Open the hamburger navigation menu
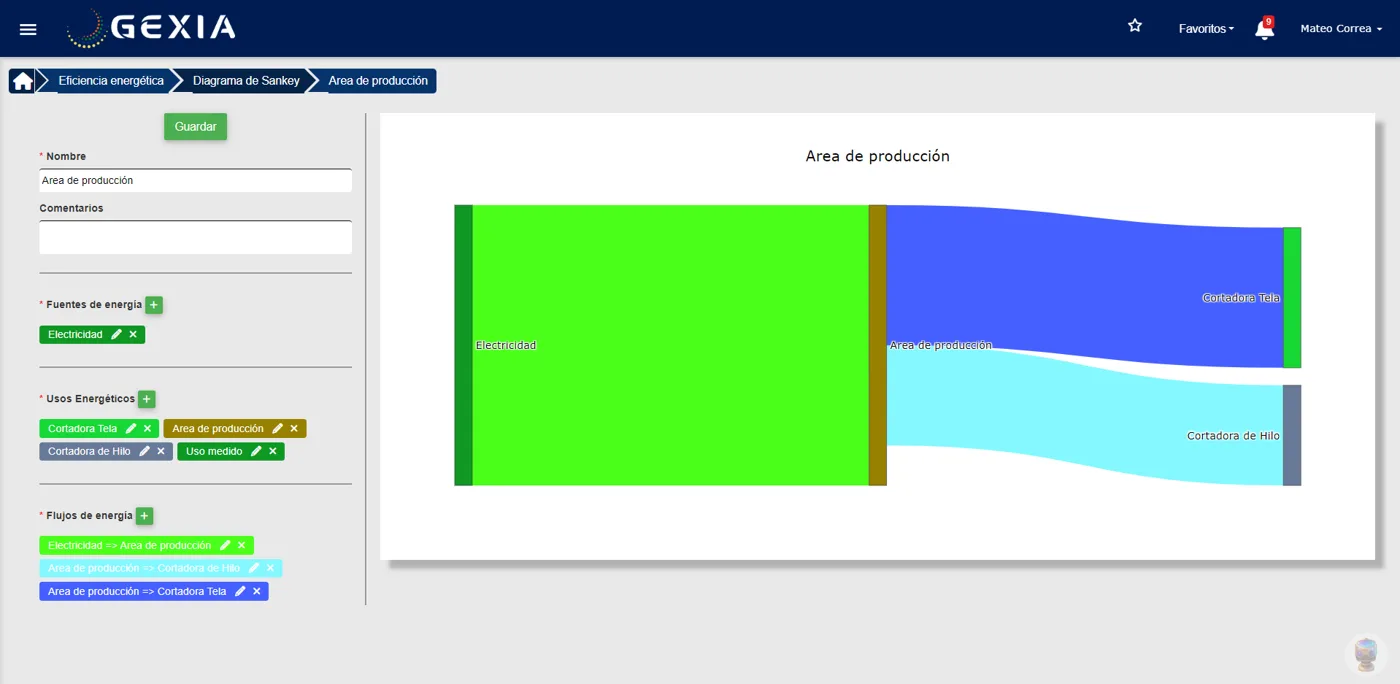This screenshot has width=1400, height=684. [28, 29]
